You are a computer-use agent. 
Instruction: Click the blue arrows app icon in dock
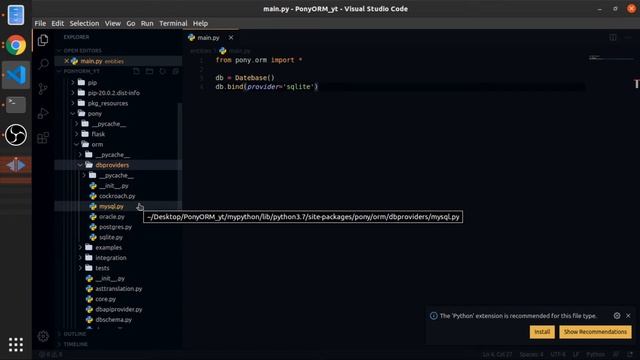[x=16, y=165]
